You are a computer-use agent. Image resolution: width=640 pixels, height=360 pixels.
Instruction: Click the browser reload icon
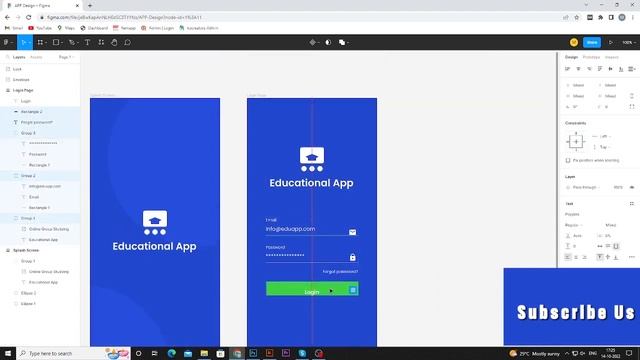point(29,18)
